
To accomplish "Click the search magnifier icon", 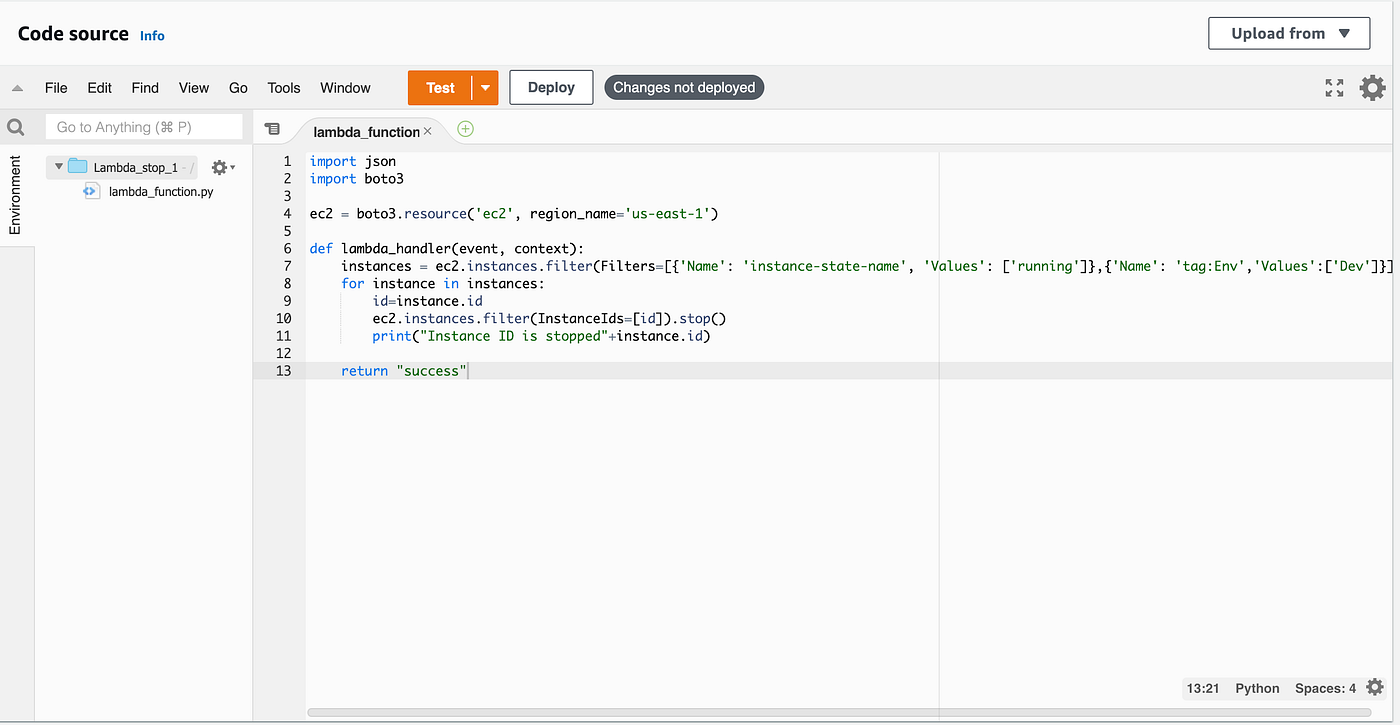I will pyautogui.click(x=16, y=127).
